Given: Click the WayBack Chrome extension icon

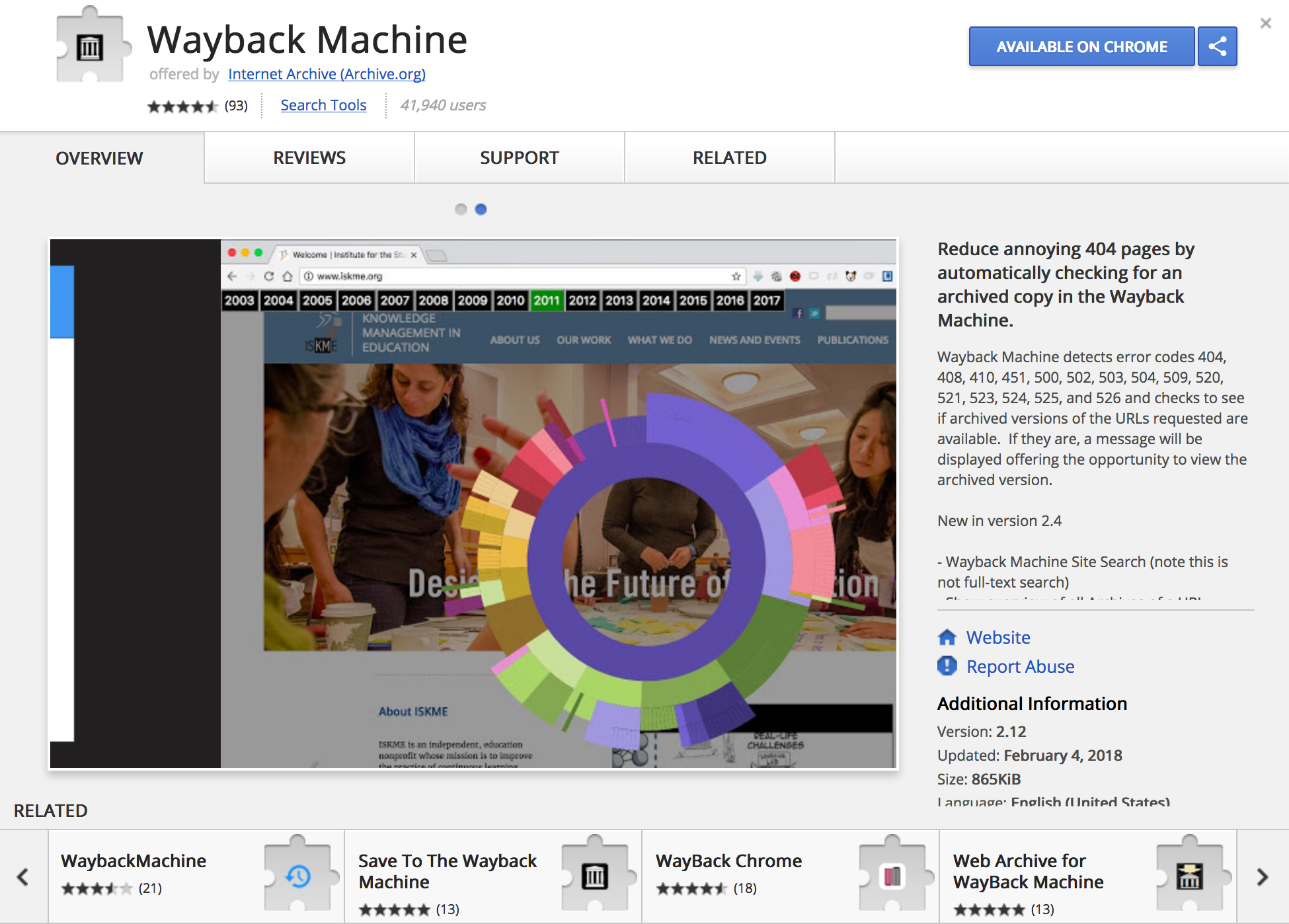Looking at the screenshot, I should (892, 876).
